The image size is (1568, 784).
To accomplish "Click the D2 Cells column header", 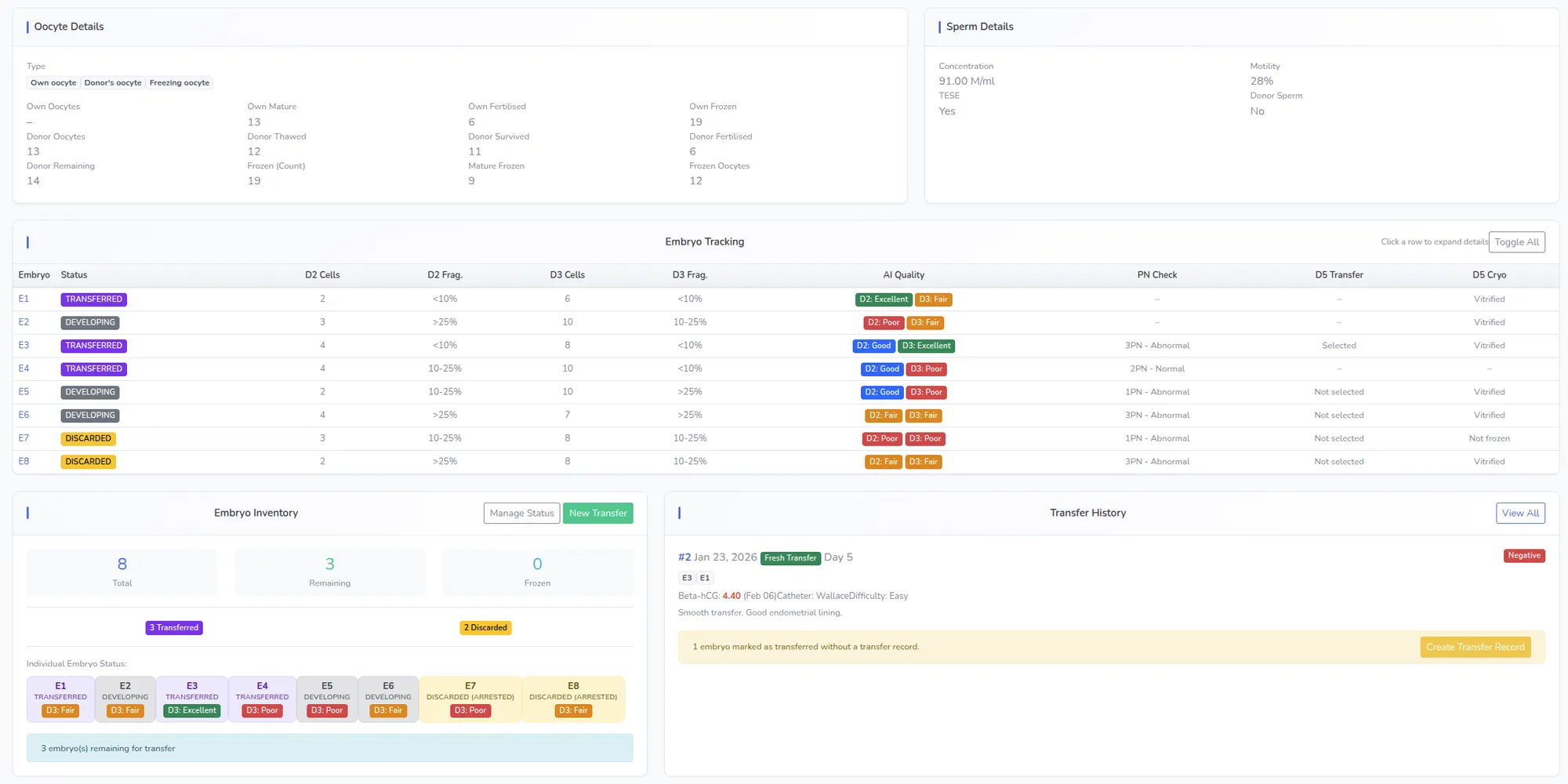I will tap(322, 275).
